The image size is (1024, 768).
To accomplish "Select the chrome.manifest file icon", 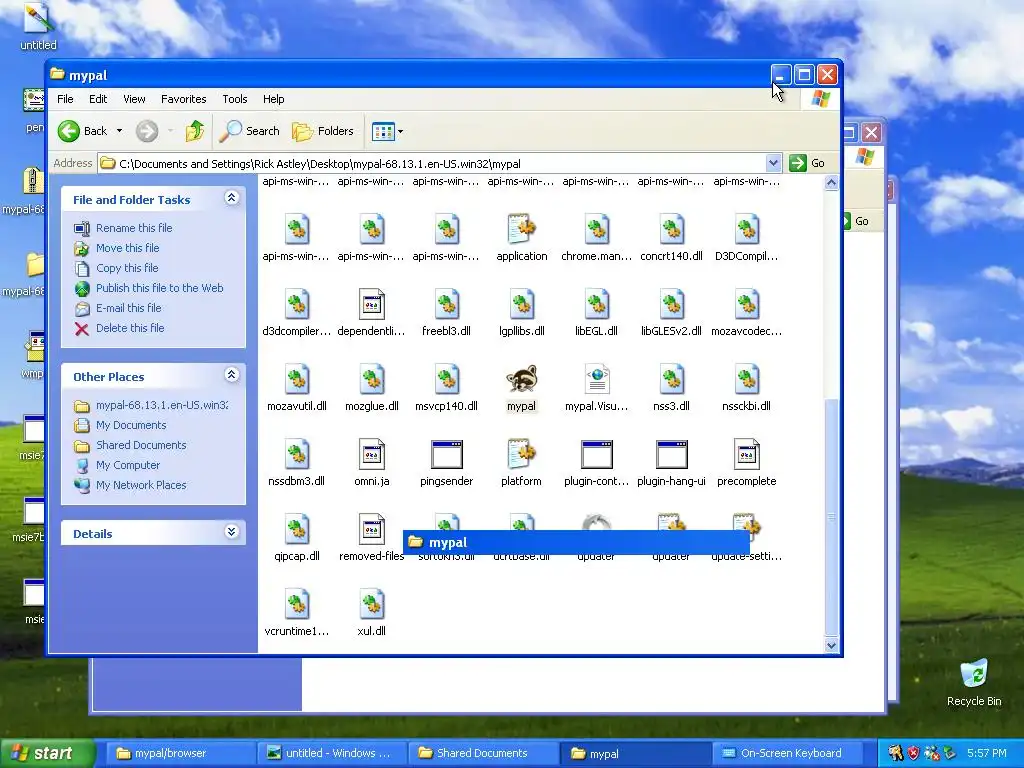I will tap(596, 229).
